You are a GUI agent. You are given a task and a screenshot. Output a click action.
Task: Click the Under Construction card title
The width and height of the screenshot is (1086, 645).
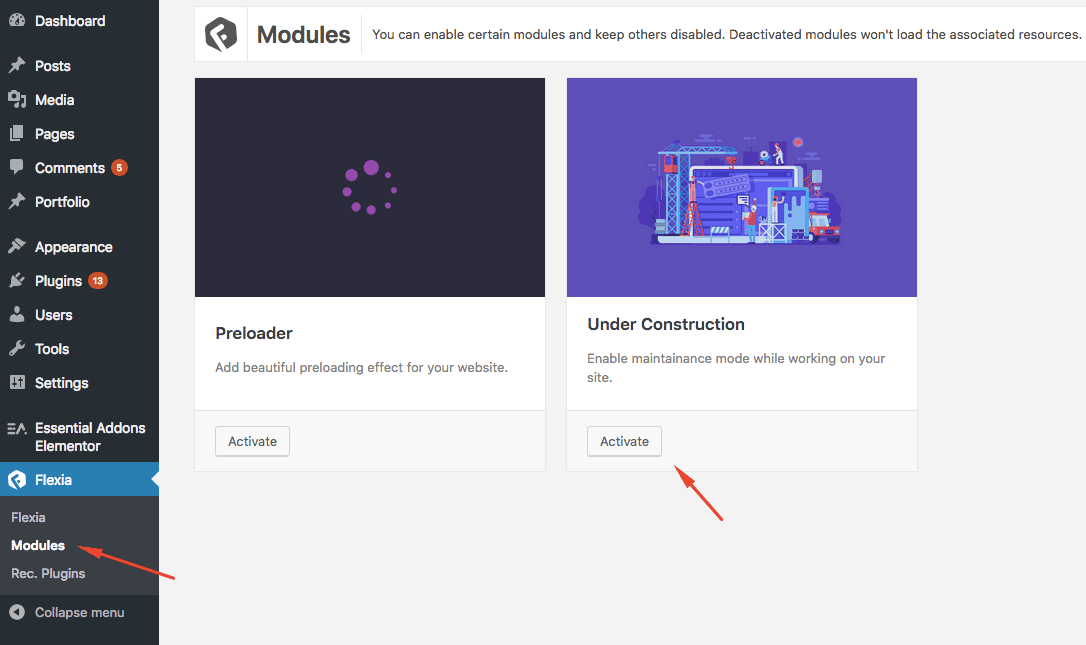[x=666, y=324]
